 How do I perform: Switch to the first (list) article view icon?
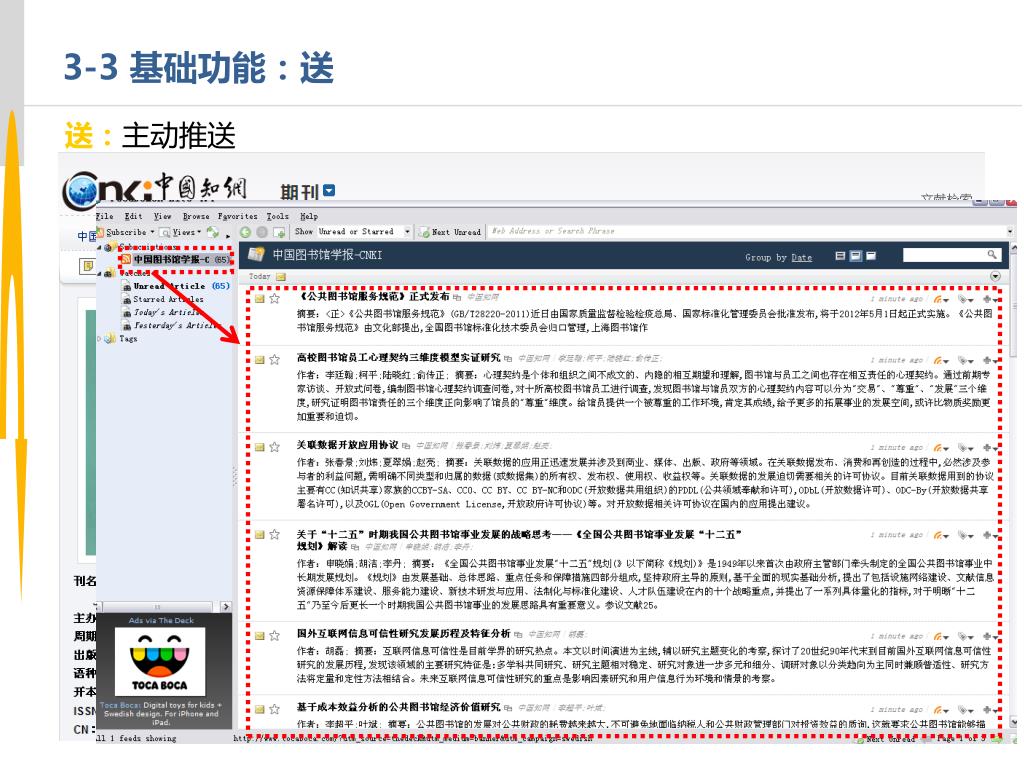[840, 256]
